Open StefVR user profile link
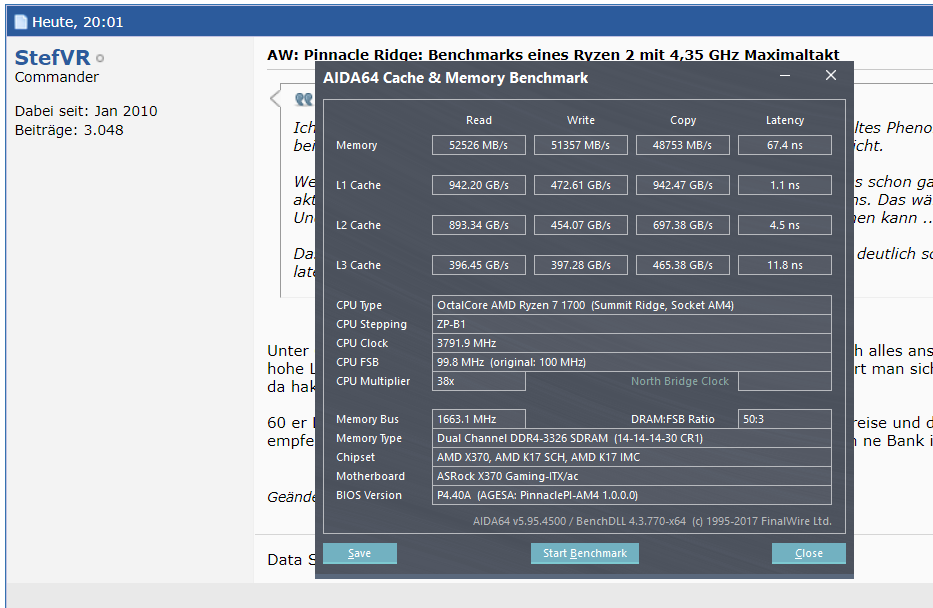This screenshot has width=933, height=608. tap(52, 58)
